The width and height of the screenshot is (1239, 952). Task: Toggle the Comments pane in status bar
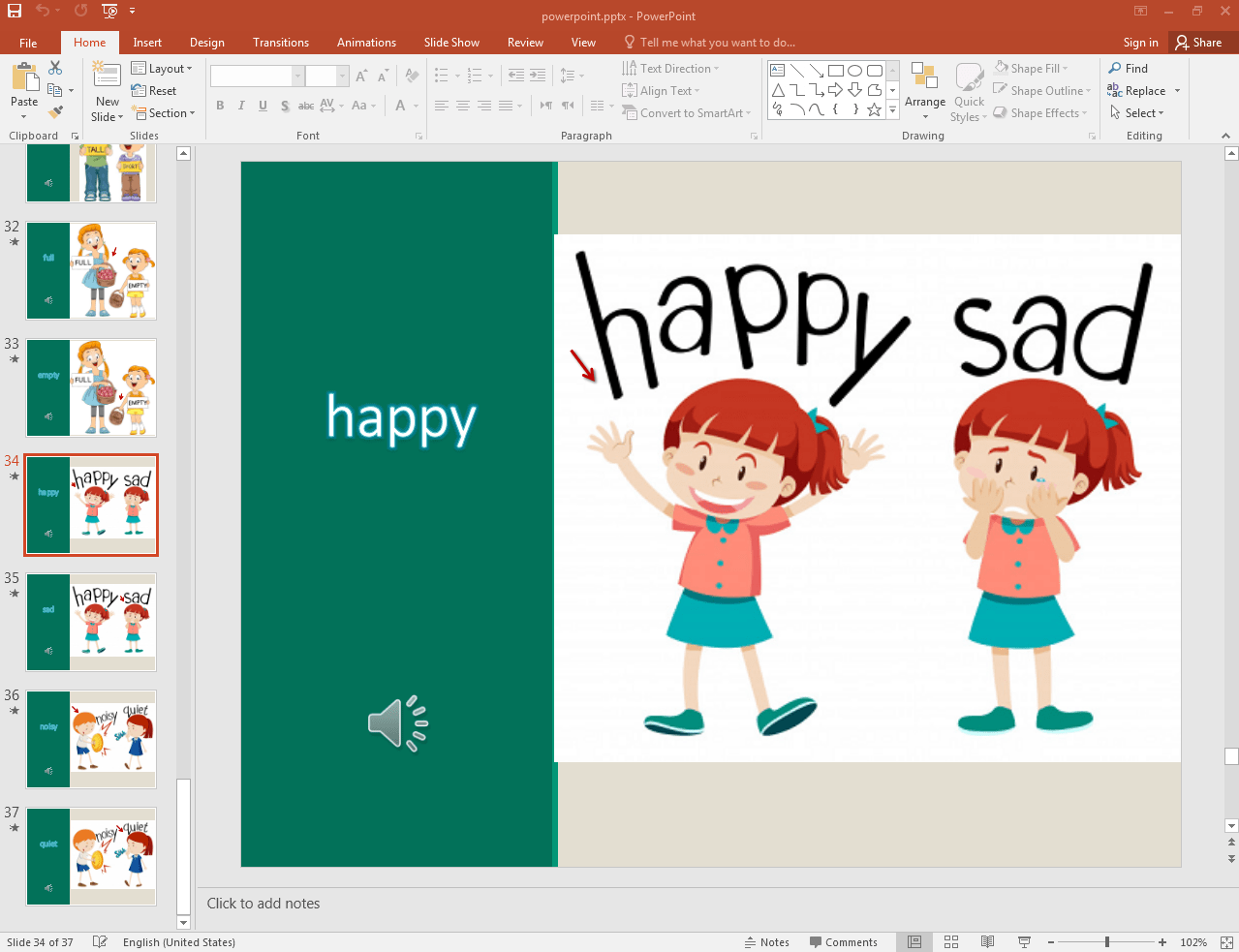pyautogui.click(x=843, y=942)
